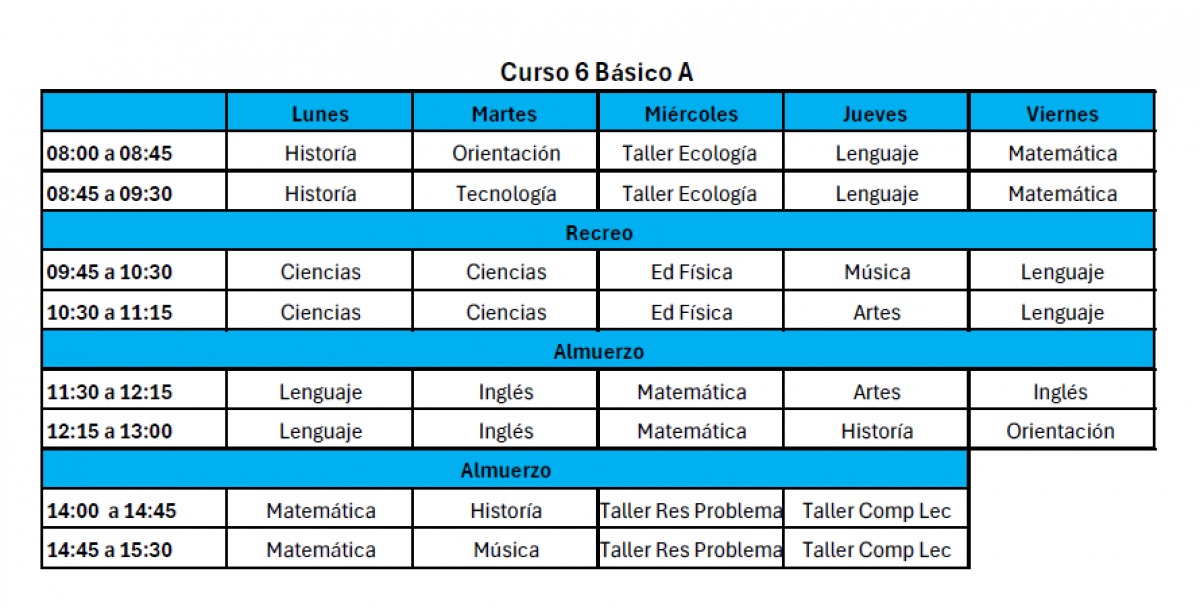The width and height of the screenshot is (1200, 607).
Task: Click the Miércoles header cell
Action: point(691,113)
